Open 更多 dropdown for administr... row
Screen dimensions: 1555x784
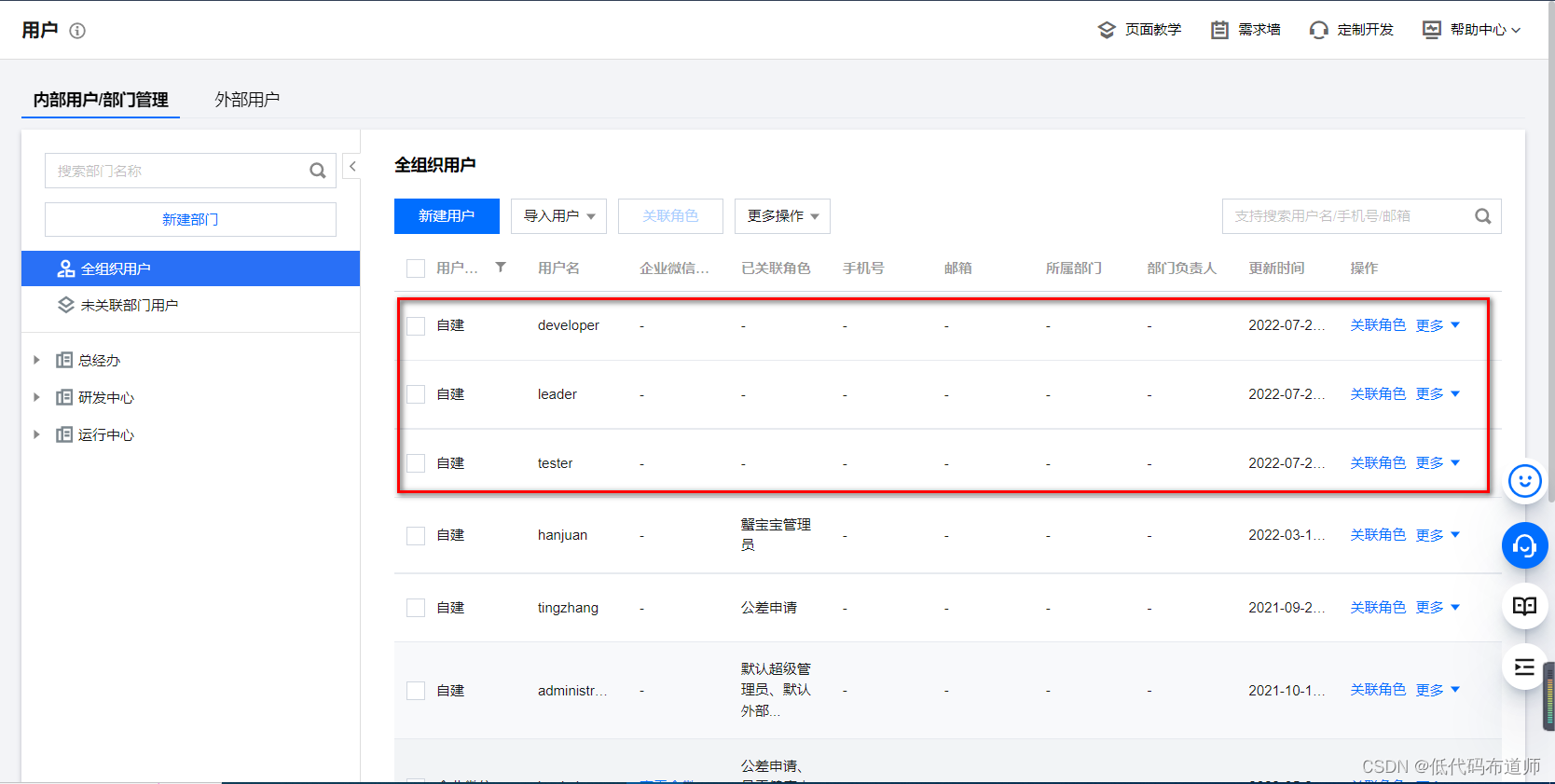1438,690
